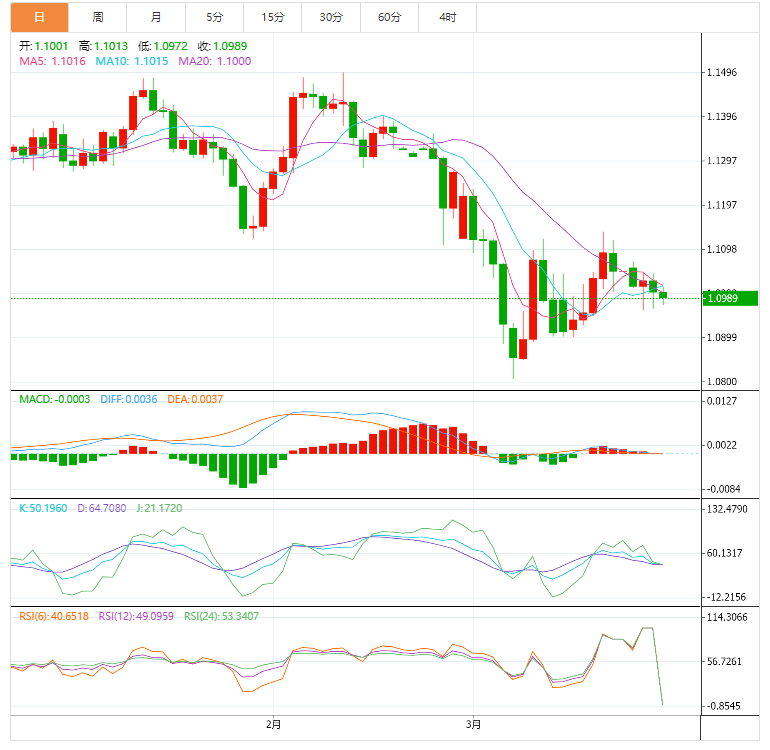The width and height of the screenshot is (770, 750).
Task: Click the 0.0022 MACD axis label
Action: pyautogui.click(x=721, y=445)
